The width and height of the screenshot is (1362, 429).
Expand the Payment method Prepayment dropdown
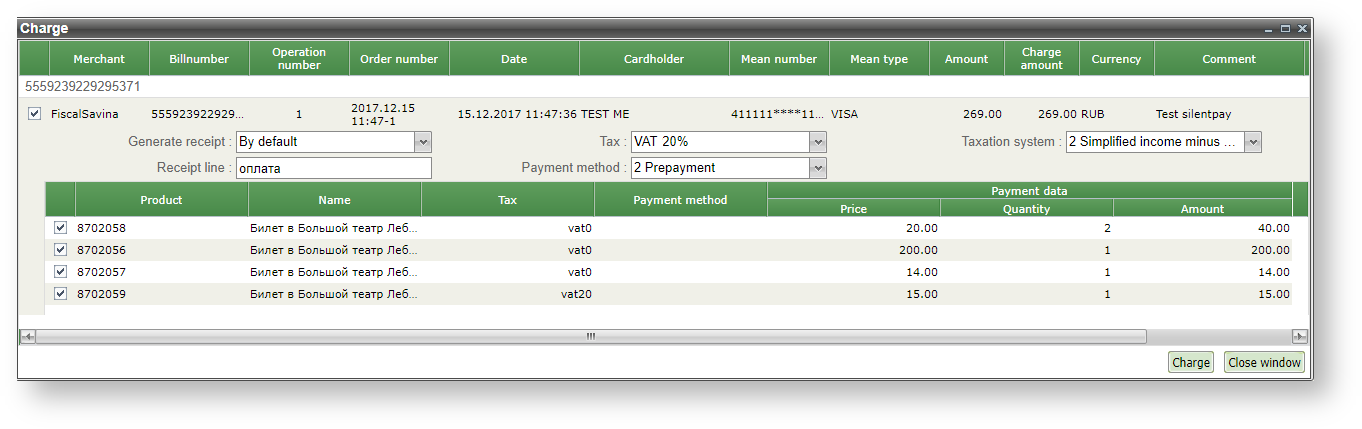click(x=818, y=168)
